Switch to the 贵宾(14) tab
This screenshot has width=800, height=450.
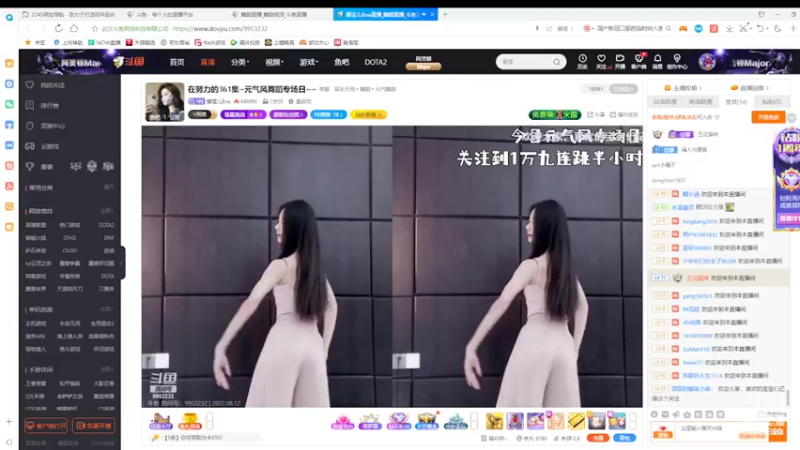click(736, 102)
